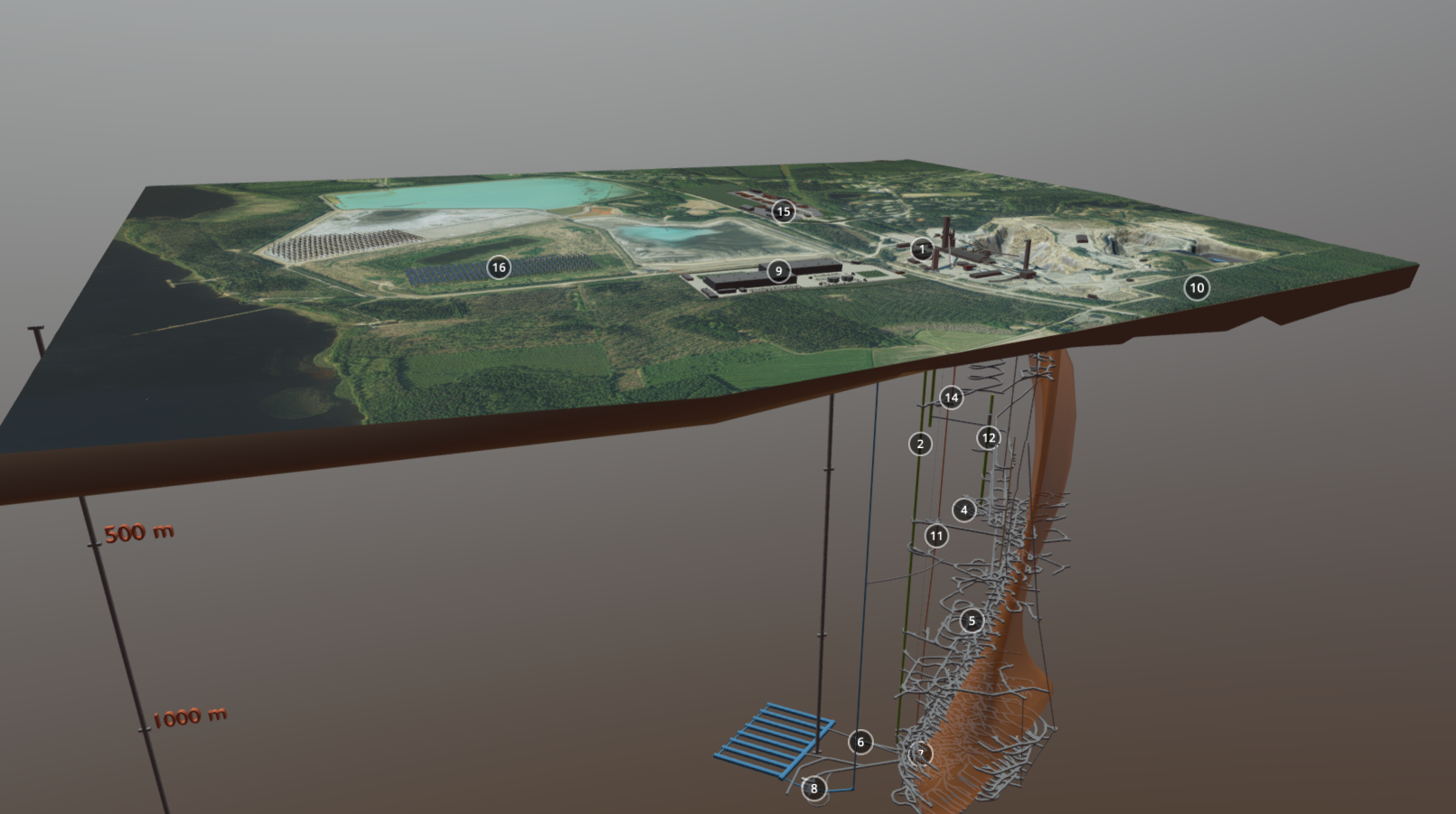Open hotspot marker 8 at the bottom
Screen dimensions: 1456x814
pyautogui.click(x=813, y=789)
